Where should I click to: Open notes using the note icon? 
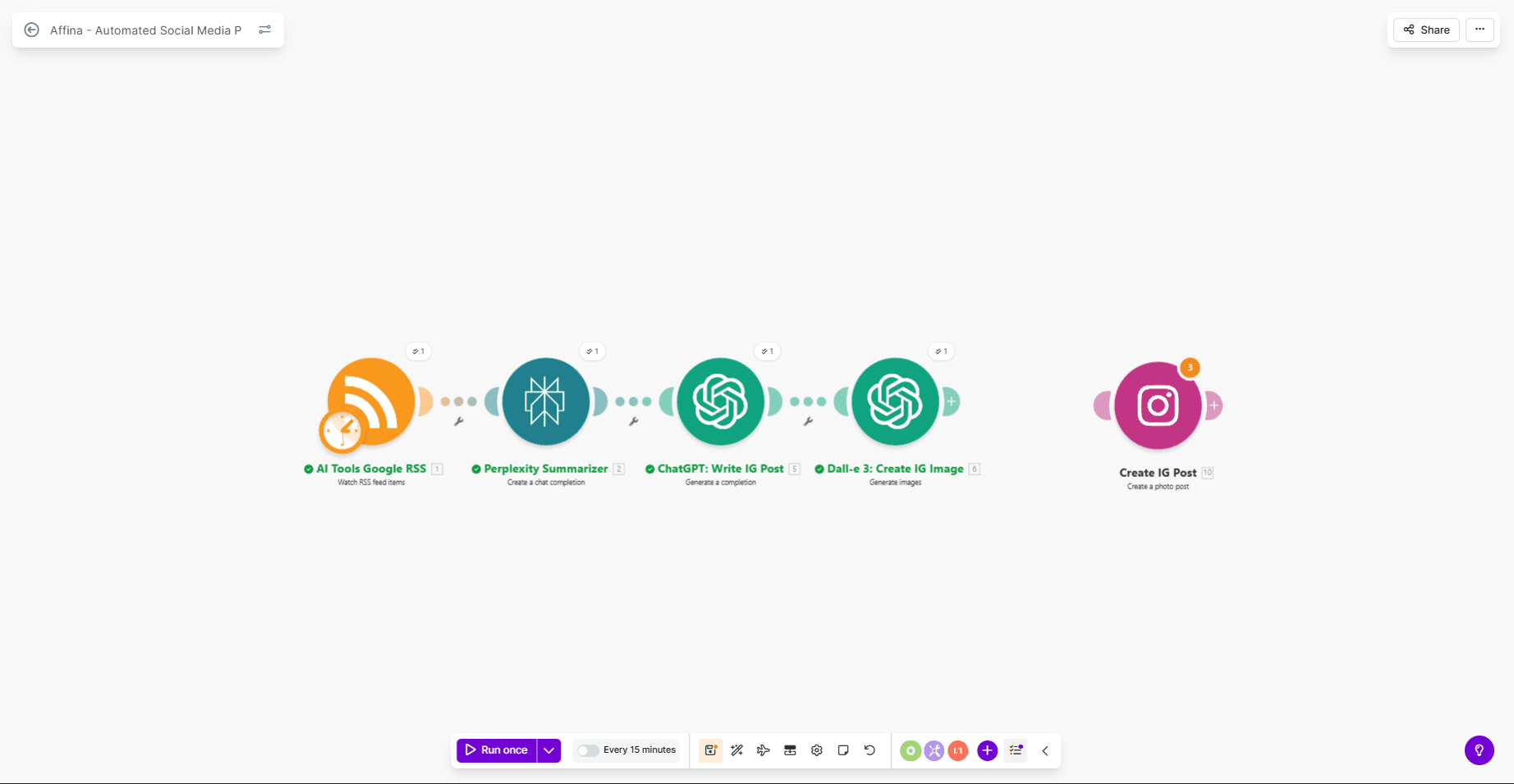pos(843,750)
